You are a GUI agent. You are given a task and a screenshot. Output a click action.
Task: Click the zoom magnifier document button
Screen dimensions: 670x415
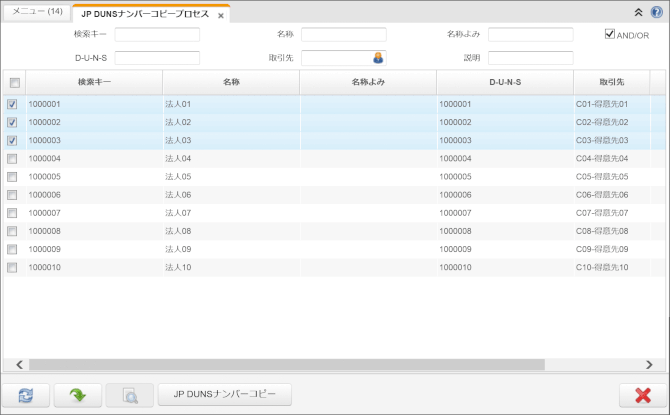click(130, 395)
